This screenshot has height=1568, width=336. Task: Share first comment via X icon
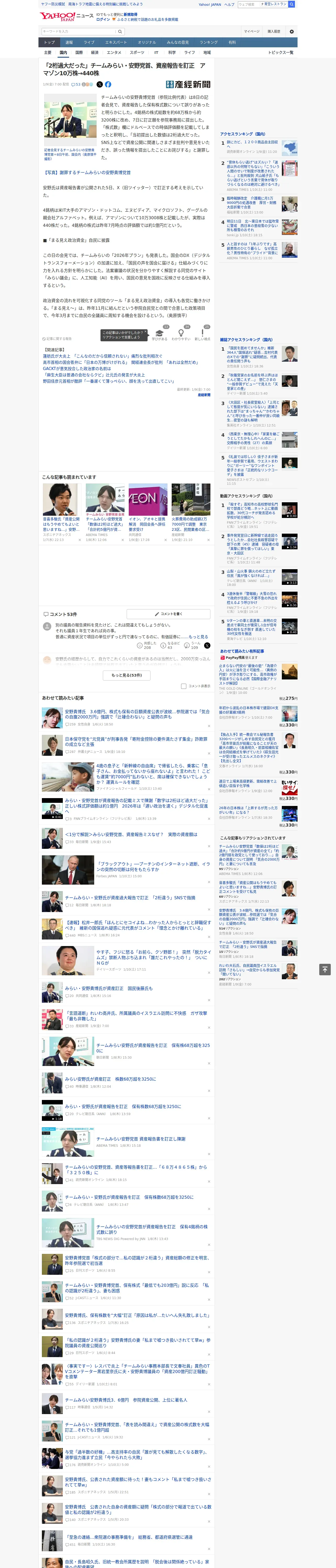207,645
